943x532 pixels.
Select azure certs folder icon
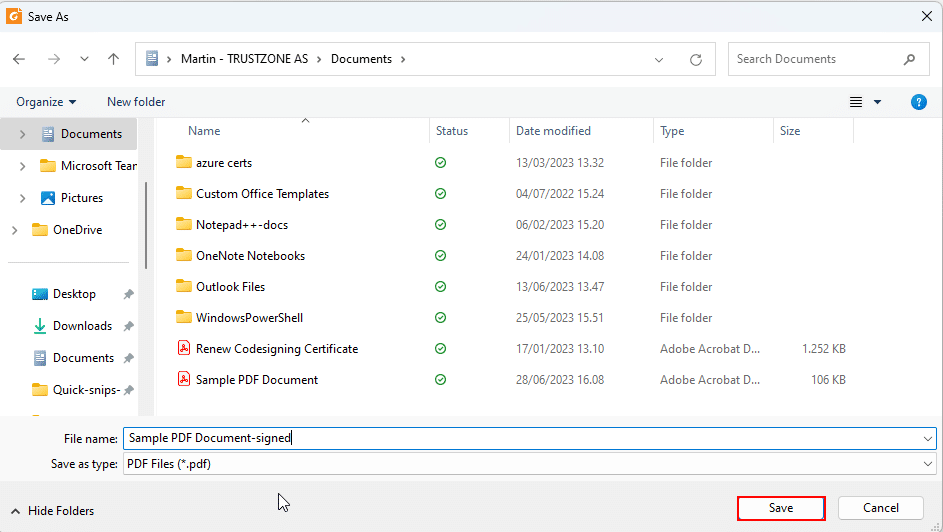[183, 162]
